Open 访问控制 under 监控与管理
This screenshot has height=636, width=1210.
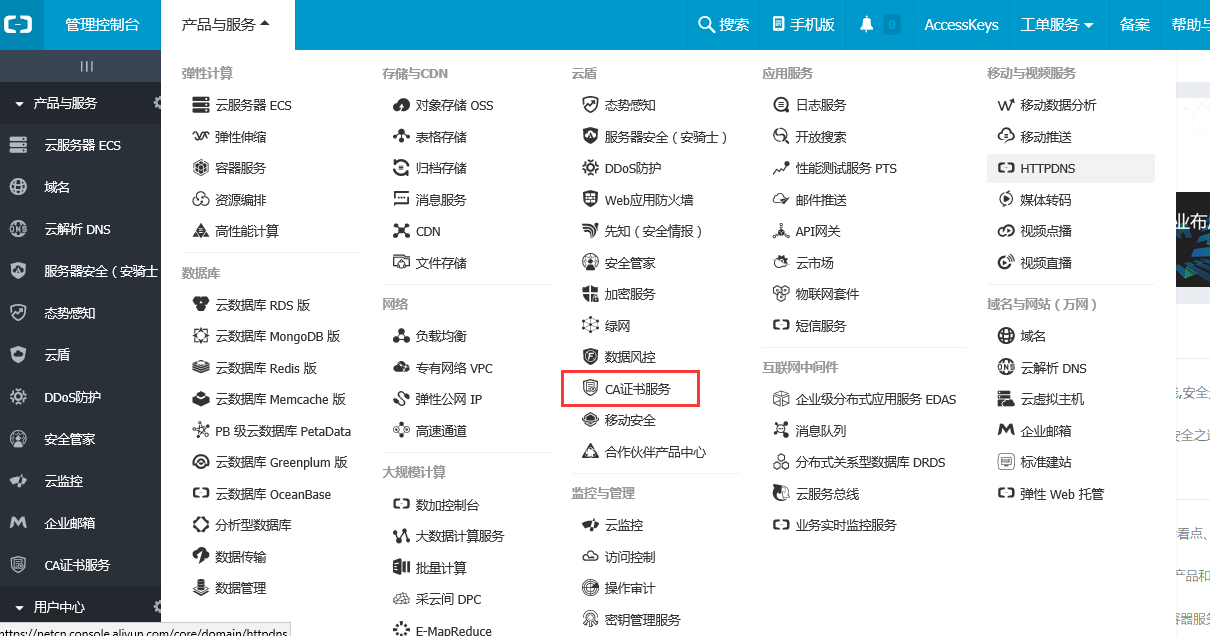click(x=630, y=557)
